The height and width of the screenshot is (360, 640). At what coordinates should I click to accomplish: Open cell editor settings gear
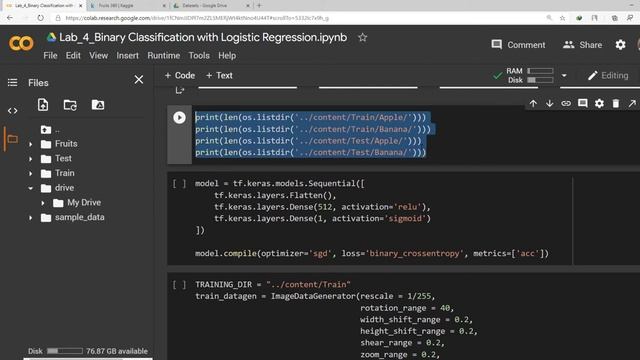(x=599, y=104)
